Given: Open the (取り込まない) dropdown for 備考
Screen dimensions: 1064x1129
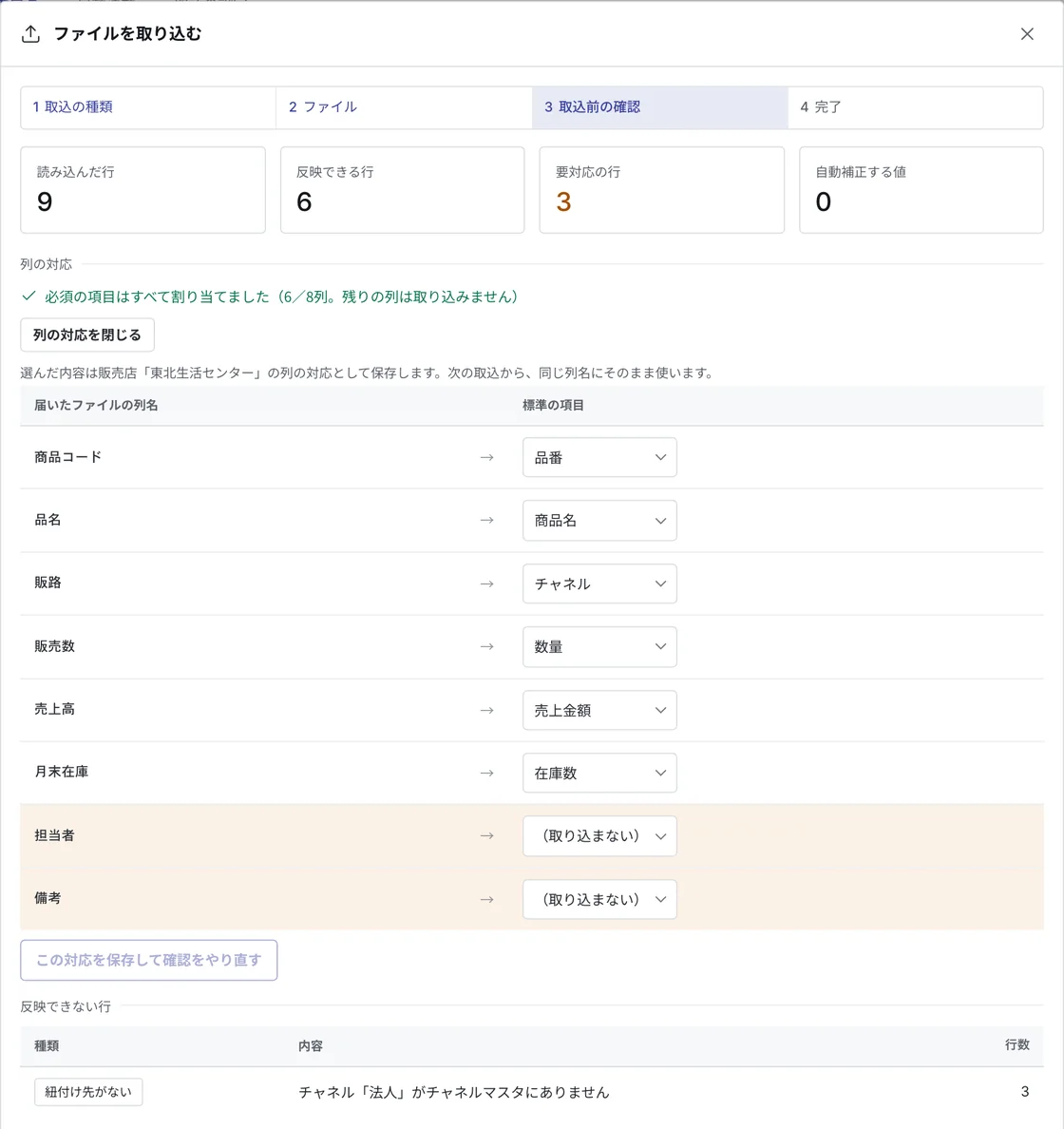Looking at the screenshot, I should (x=599, y=899).
